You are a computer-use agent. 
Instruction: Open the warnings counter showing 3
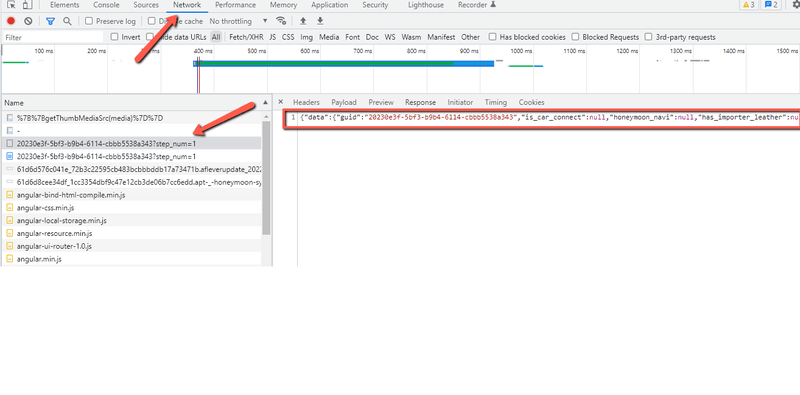coord(748,5)
